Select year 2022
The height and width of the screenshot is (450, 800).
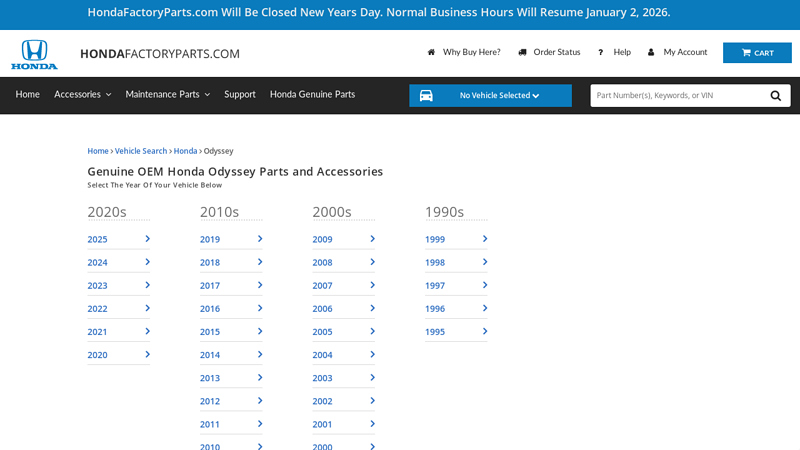click(97, 309)
